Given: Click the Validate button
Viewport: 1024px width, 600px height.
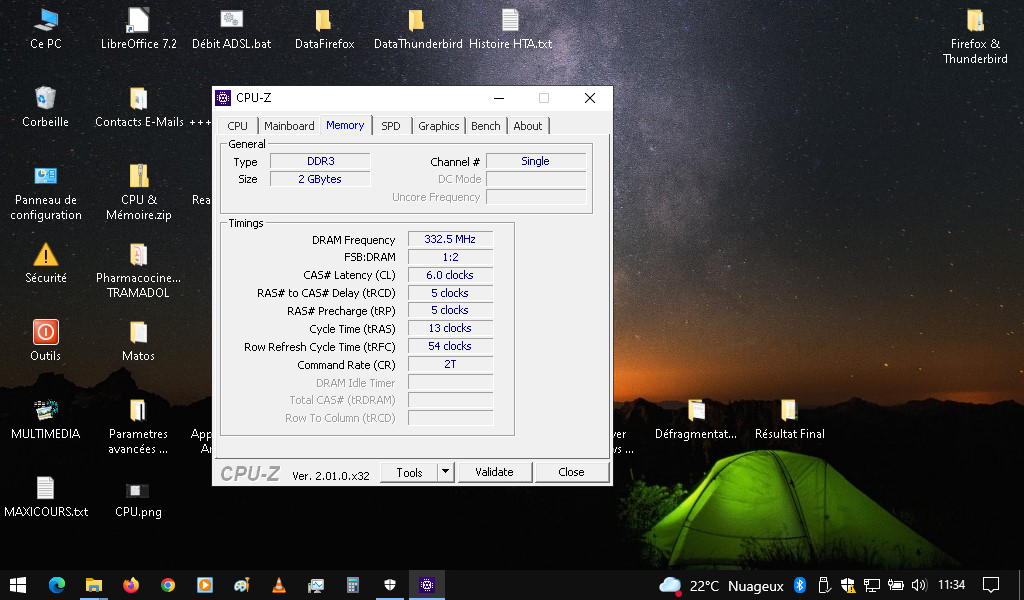Looking at the screenshot, I should point(494,472).
